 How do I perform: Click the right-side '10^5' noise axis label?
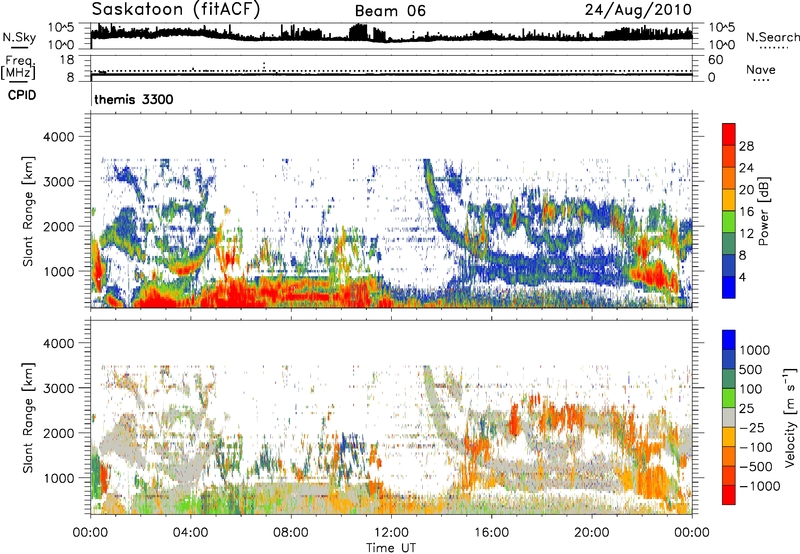tap(722, 27)
